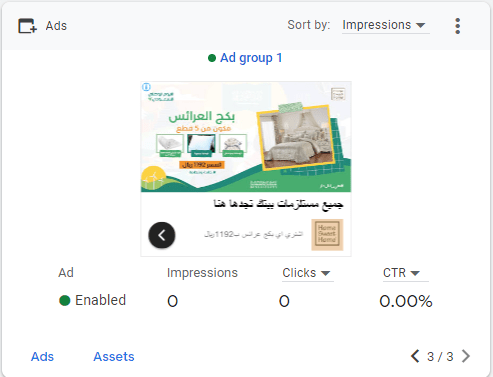Open the Sort by Impressions dropdown
Image resolution: width=493 pixels, height=377 pixels.
click(x=385, y=25)
